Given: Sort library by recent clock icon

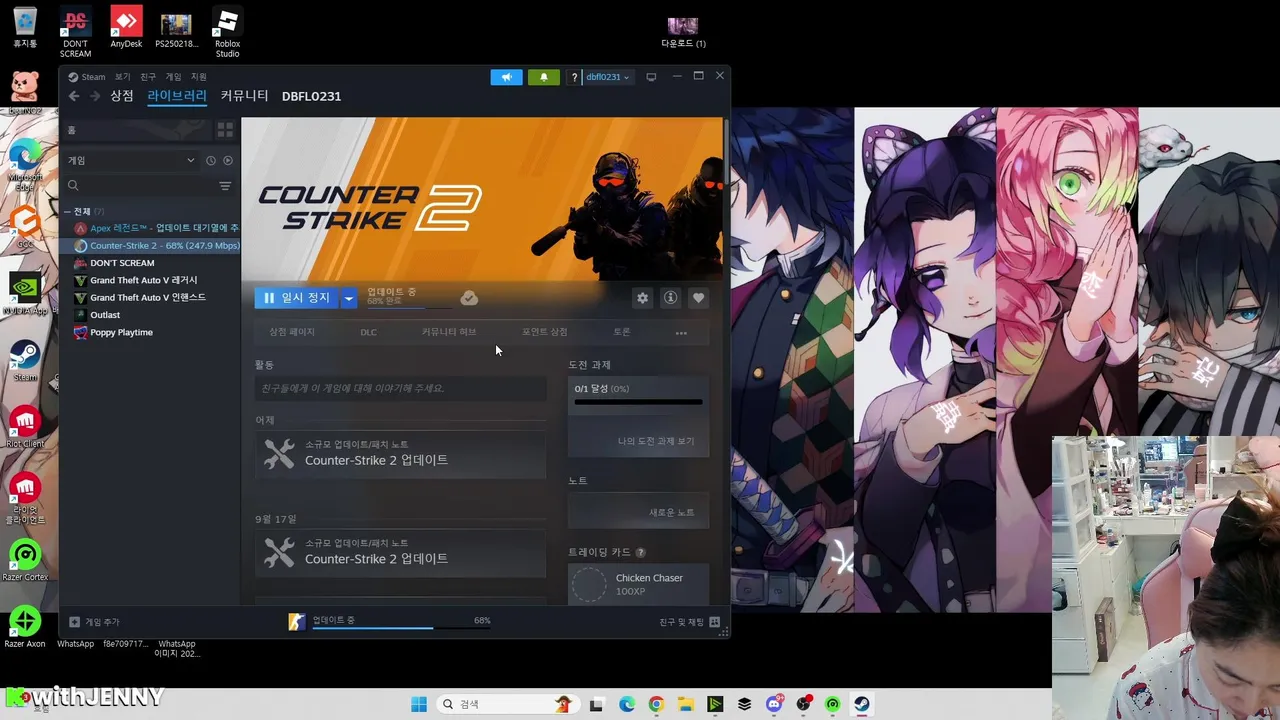Looking at the screenshot, I should pos(211,160).
